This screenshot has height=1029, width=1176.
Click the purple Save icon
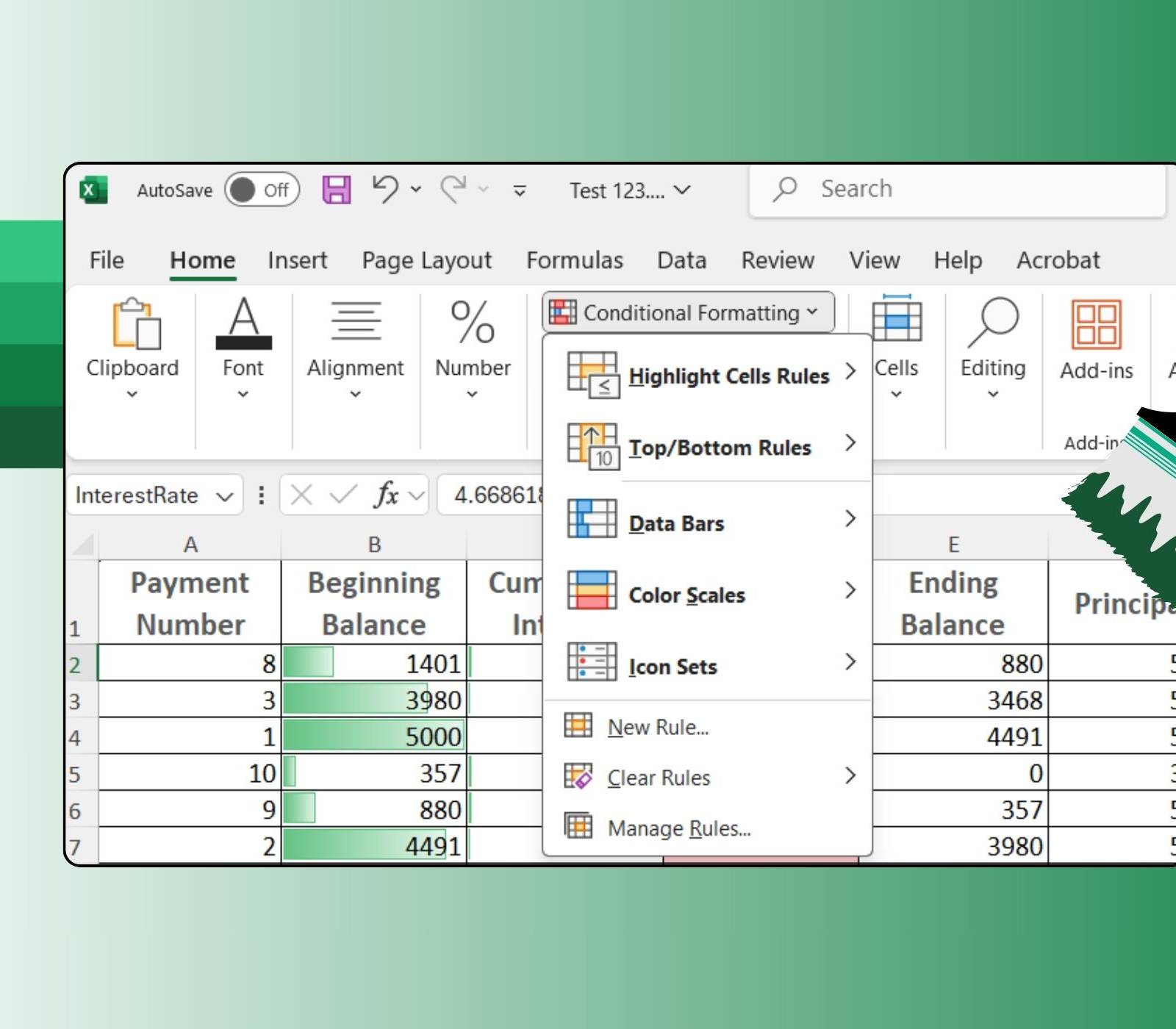tap(337, 190)
